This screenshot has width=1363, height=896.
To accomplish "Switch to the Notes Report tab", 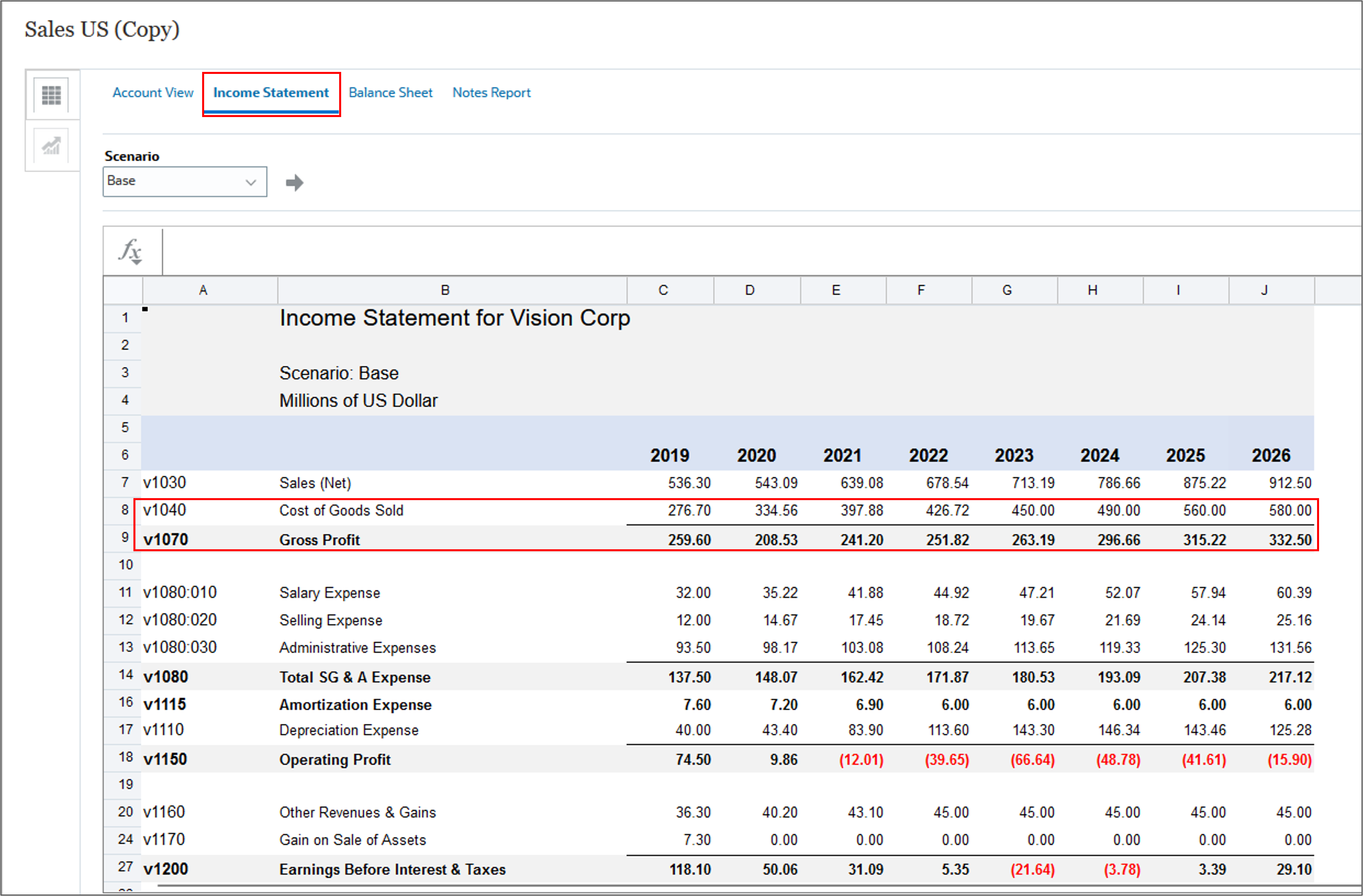I will point(491,93).
